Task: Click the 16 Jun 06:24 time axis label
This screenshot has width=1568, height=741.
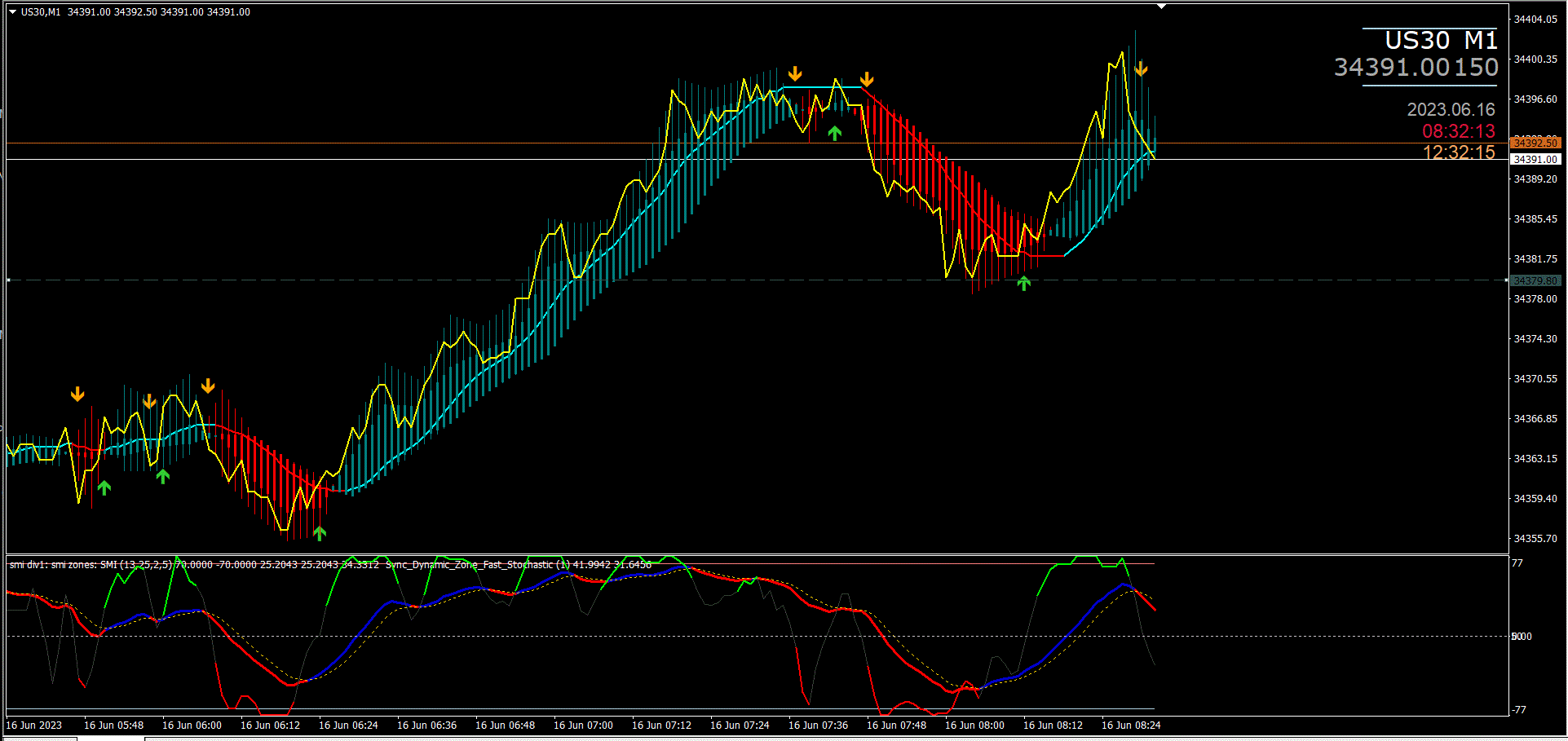Action: click(x=348, y=726)
